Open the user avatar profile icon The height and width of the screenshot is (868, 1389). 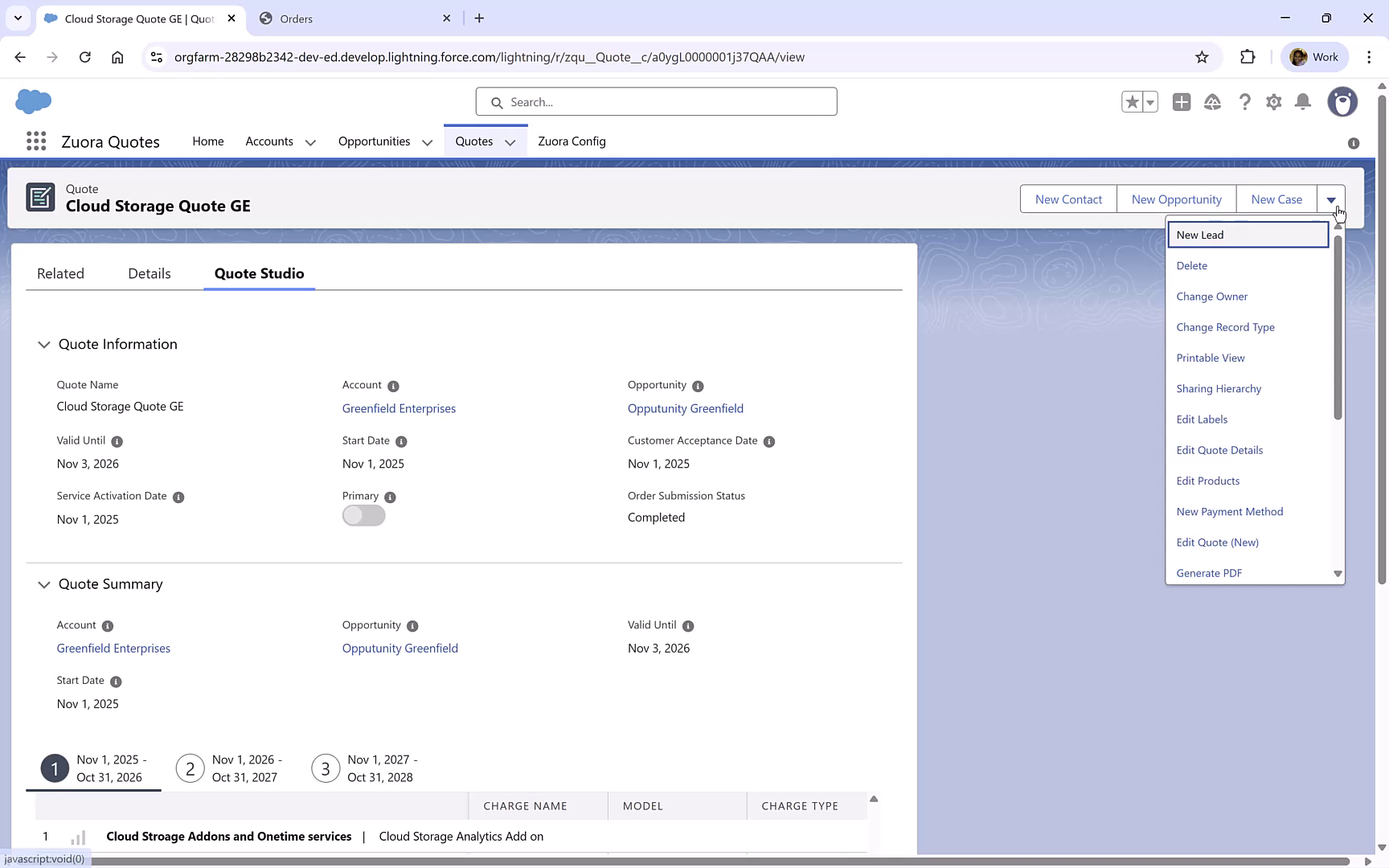tap(1343, 102)
